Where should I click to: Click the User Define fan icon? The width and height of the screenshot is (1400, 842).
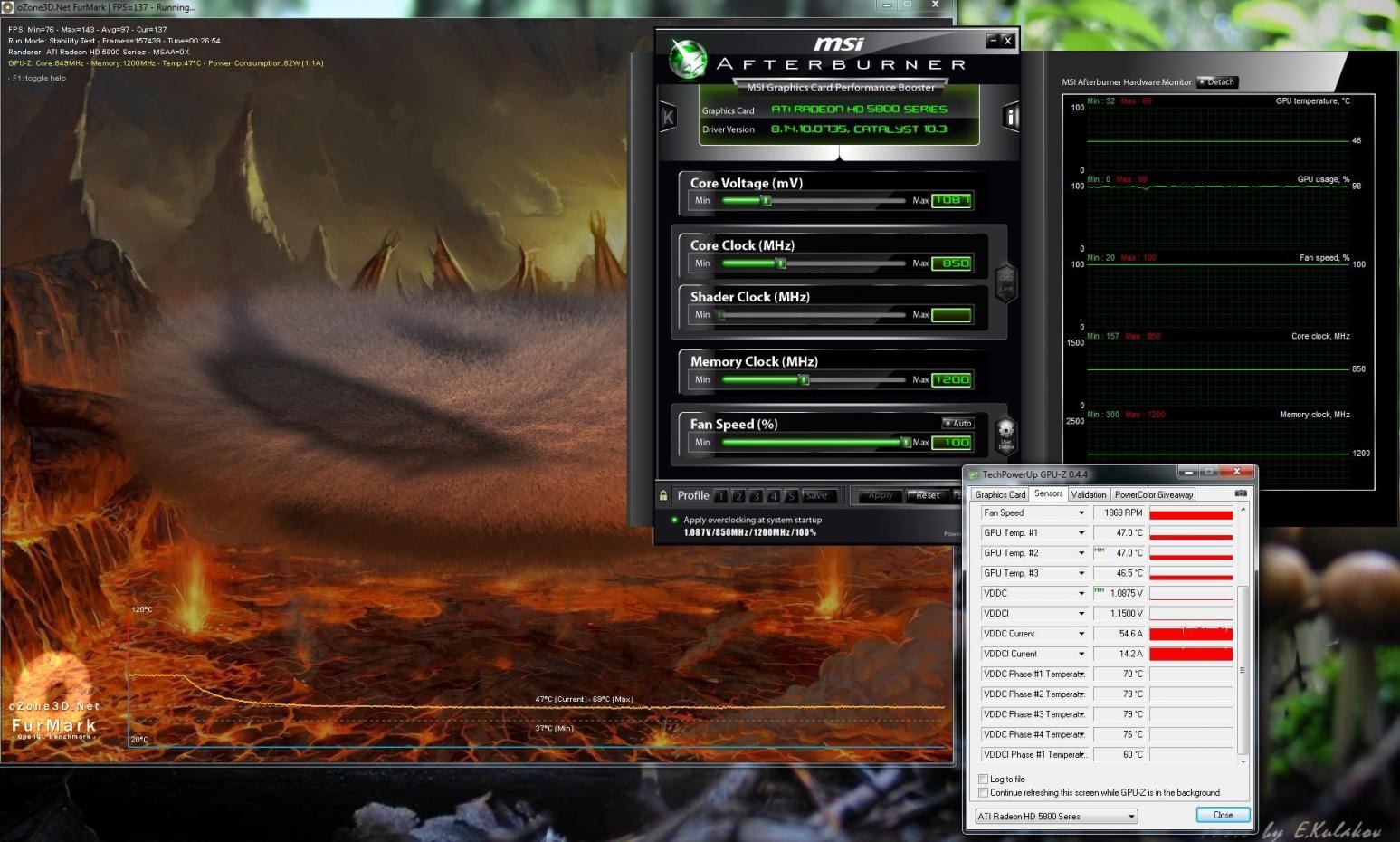(1005, 435)
